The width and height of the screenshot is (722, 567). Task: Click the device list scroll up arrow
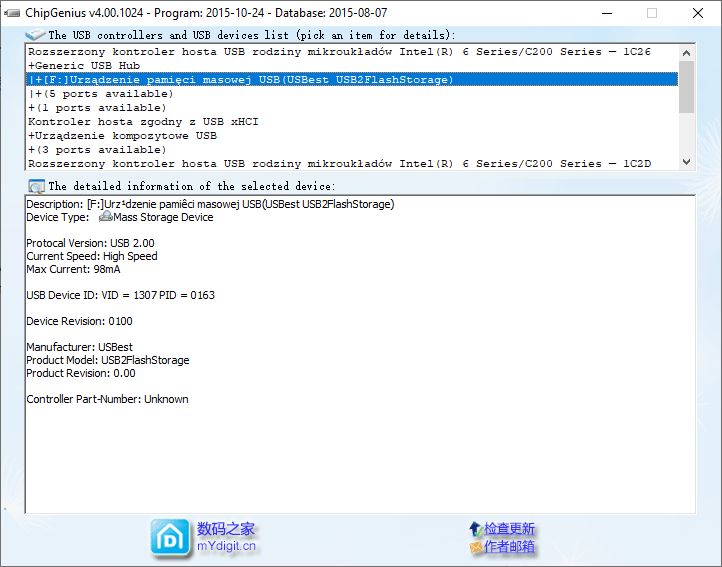coord(686,53)
